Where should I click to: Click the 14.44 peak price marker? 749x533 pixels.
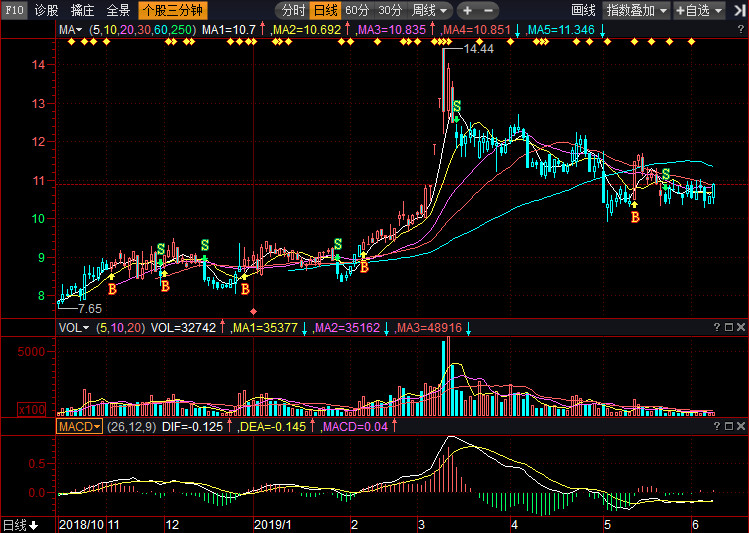click(x=478, y=49)
